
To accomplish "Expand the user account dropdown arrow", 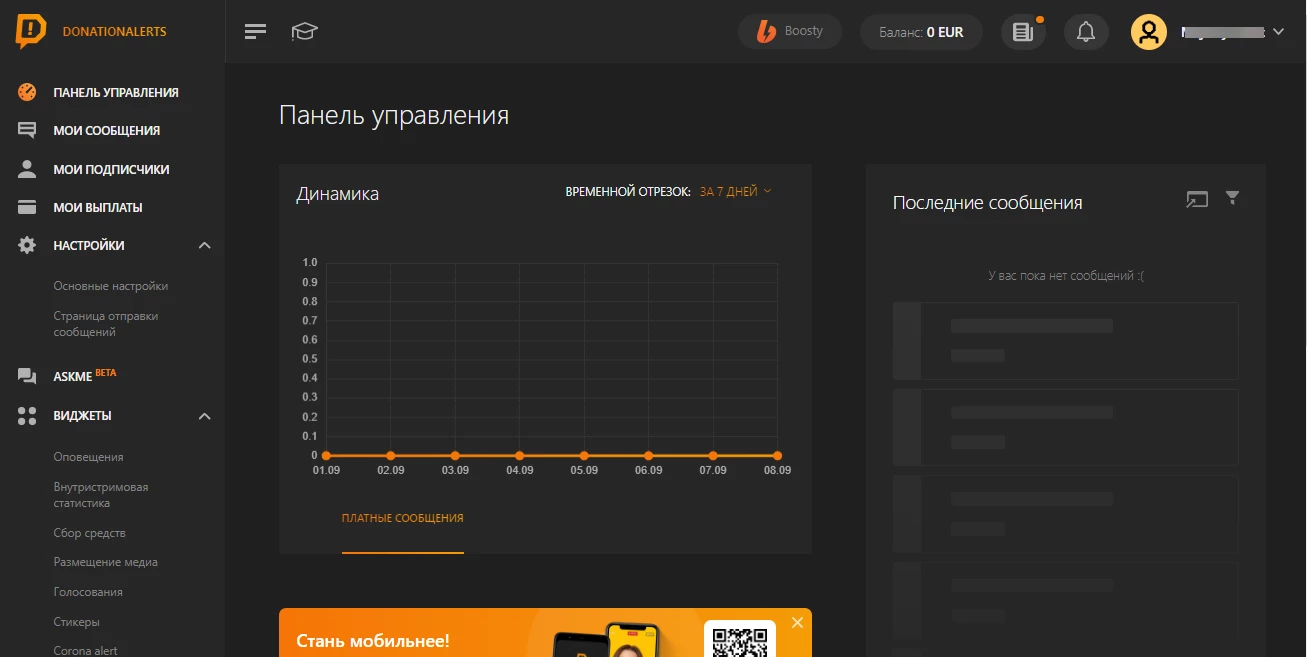I will [1277, 32].
